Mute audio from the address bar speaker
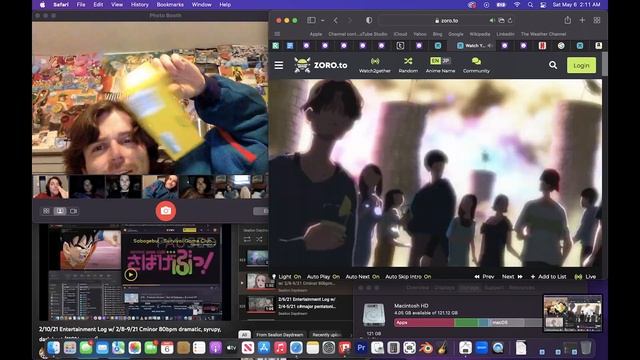The width and height of the screenshot is (640, 360). coord(492,20)
